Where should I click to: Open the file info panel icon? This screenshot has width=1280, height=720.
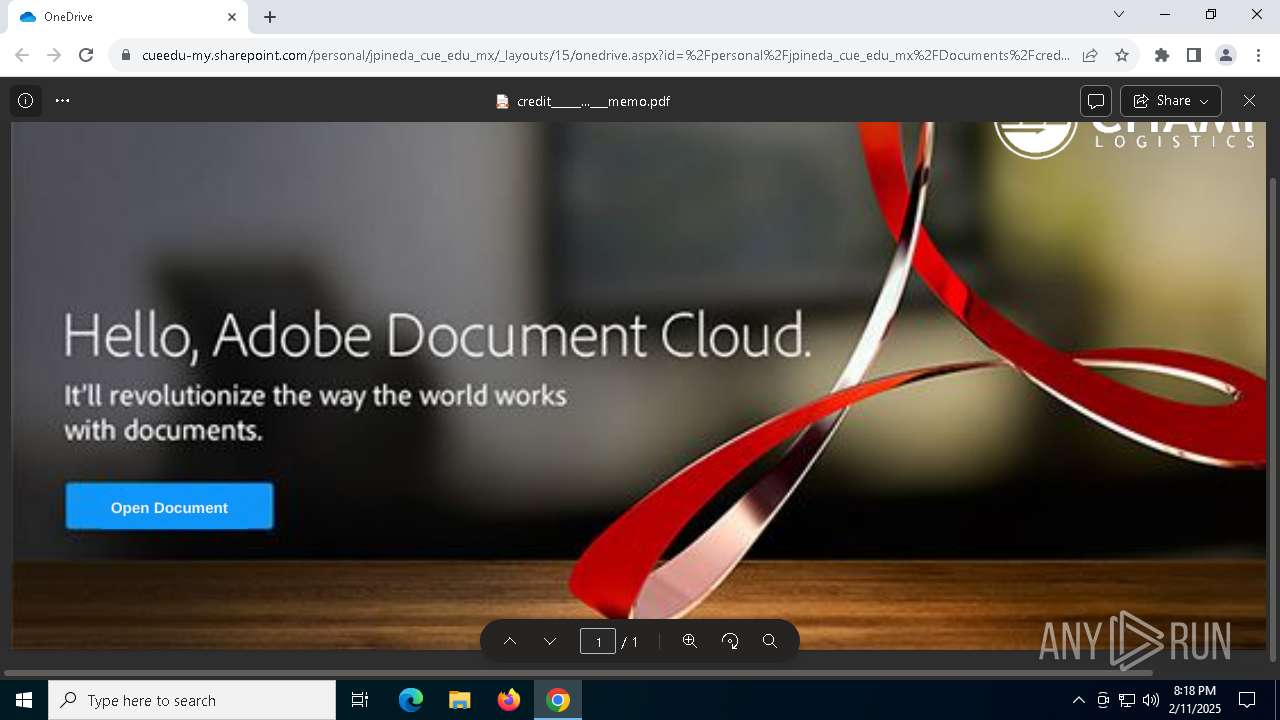pyautogui.click(x=26, y=101)
